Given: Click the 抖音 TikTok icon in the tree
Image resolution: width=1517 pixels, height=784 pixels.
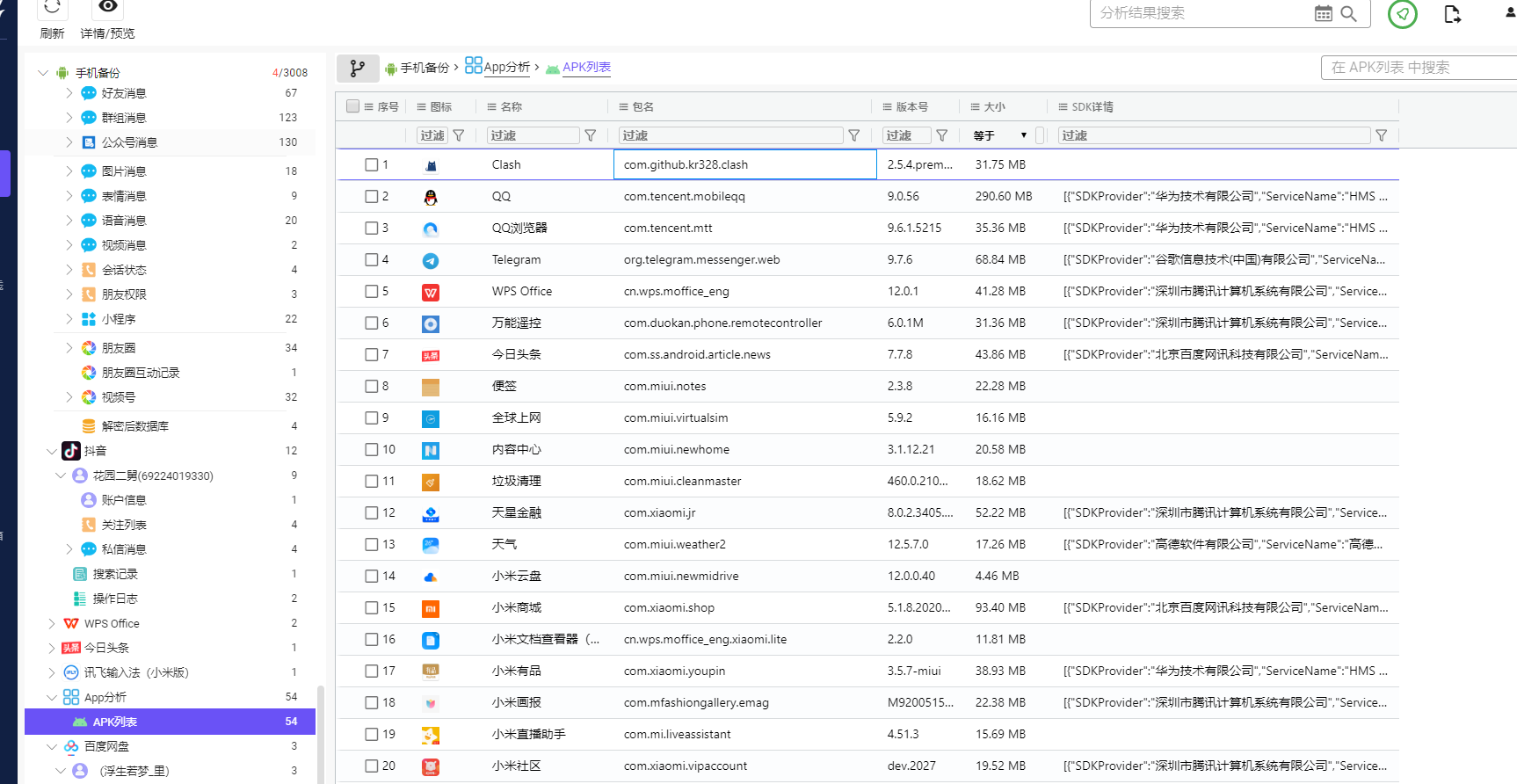Looking at the screenshot, I should tap(71, 451).
